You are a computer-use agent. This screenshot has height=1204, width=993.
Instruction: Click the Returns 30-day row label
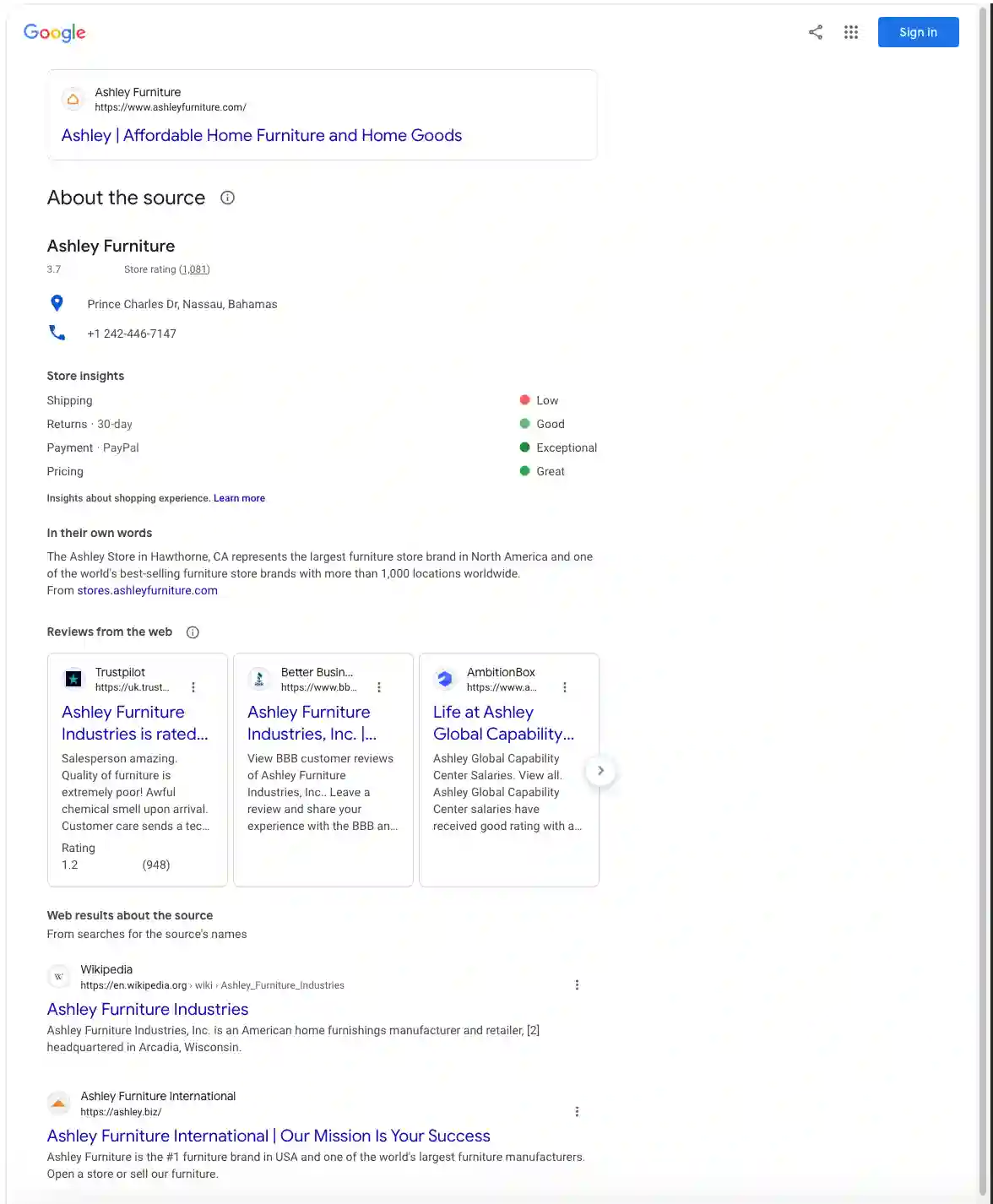(90, 424)
